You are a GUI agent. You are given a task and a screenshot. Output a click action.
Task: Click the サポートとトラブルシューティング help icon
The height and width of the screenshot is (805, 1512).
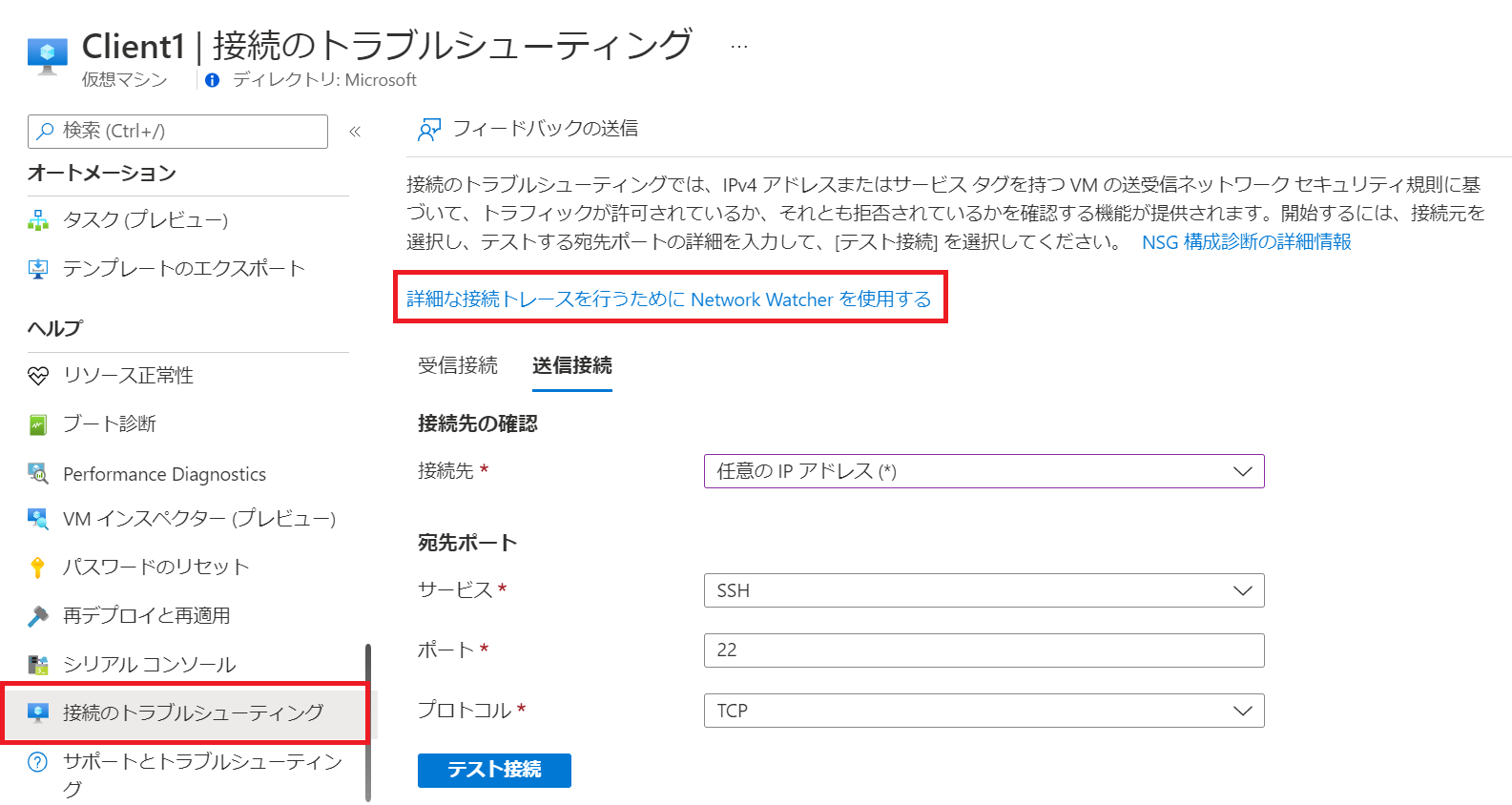click(x=38, y=761)
